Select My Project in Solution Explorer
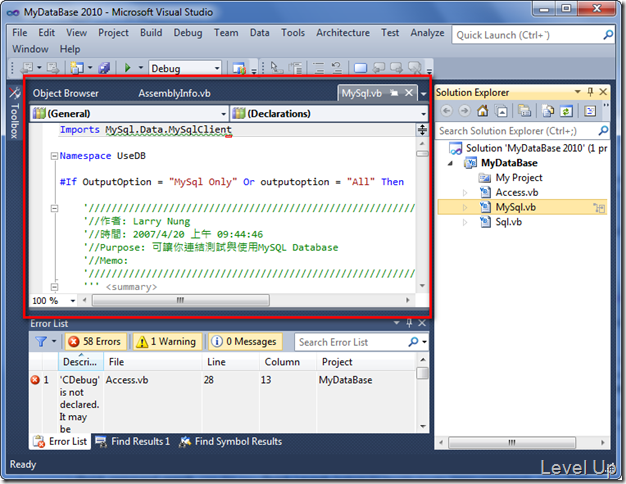 (519, 178)
